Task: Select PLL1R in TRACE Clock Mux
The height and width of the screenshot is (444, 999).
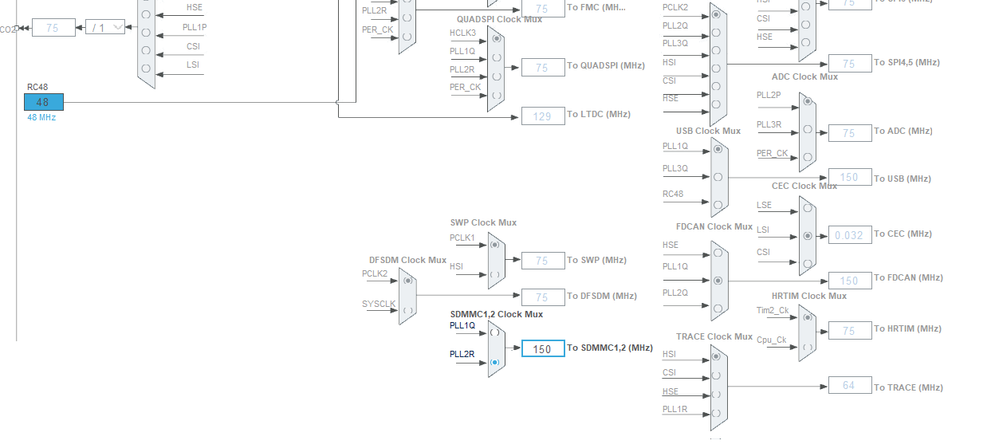Action: point(718,413)
